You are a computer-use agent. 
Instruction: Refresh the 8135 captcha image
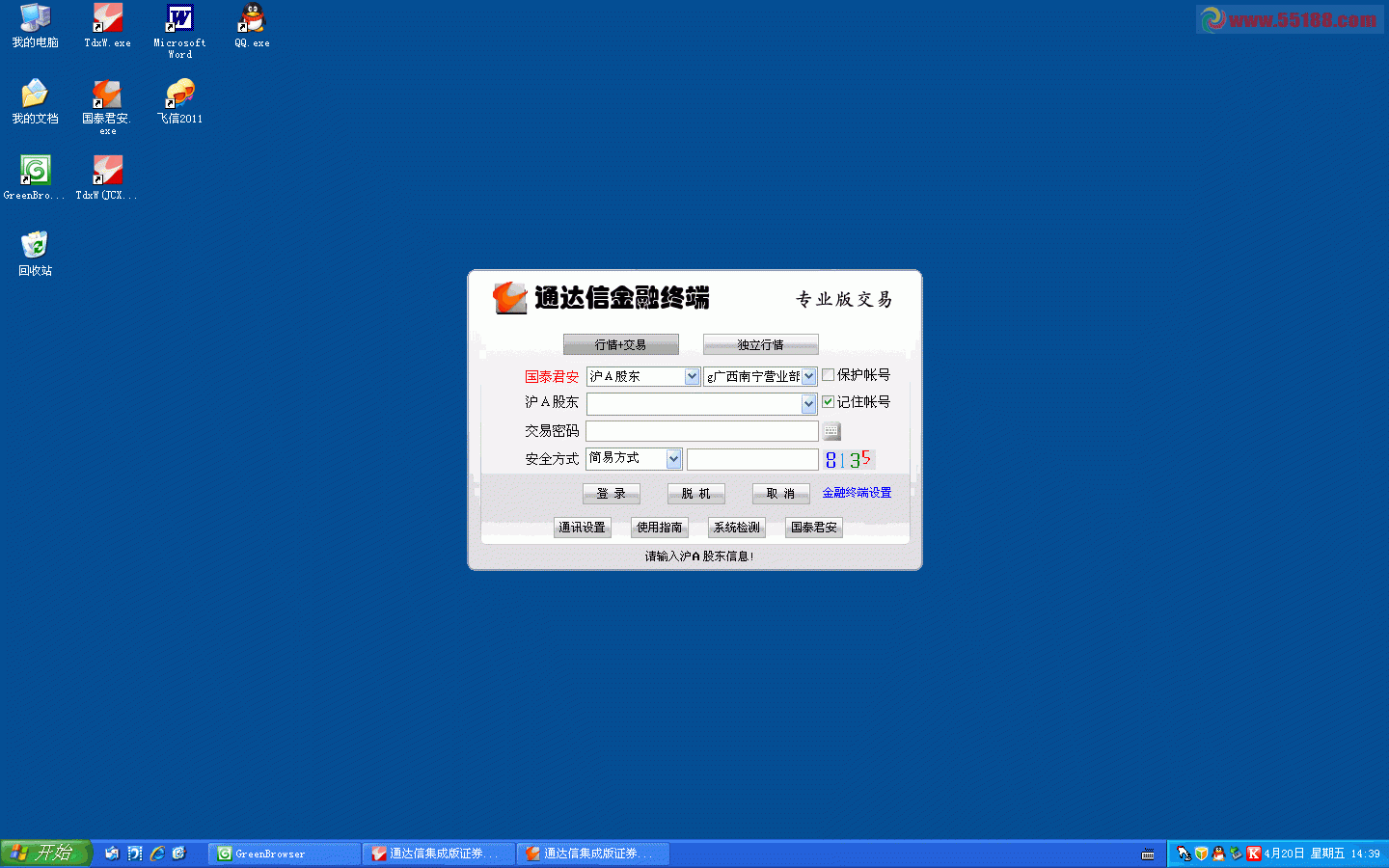[849, 459]
